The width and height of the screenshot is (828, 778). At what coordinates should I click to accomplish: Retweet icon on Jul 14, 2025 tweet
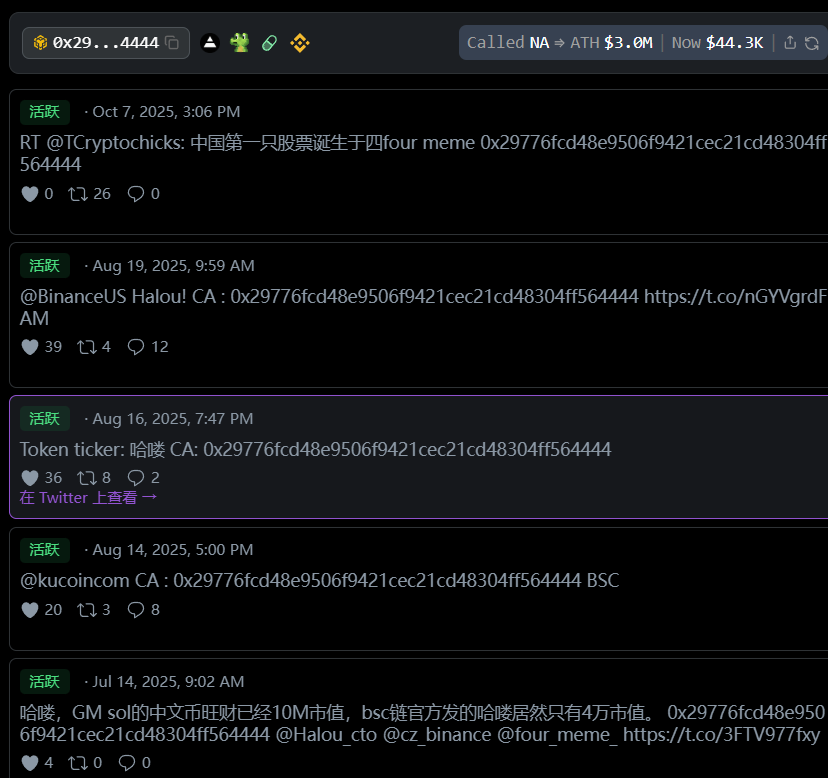(x=78, y=763)
